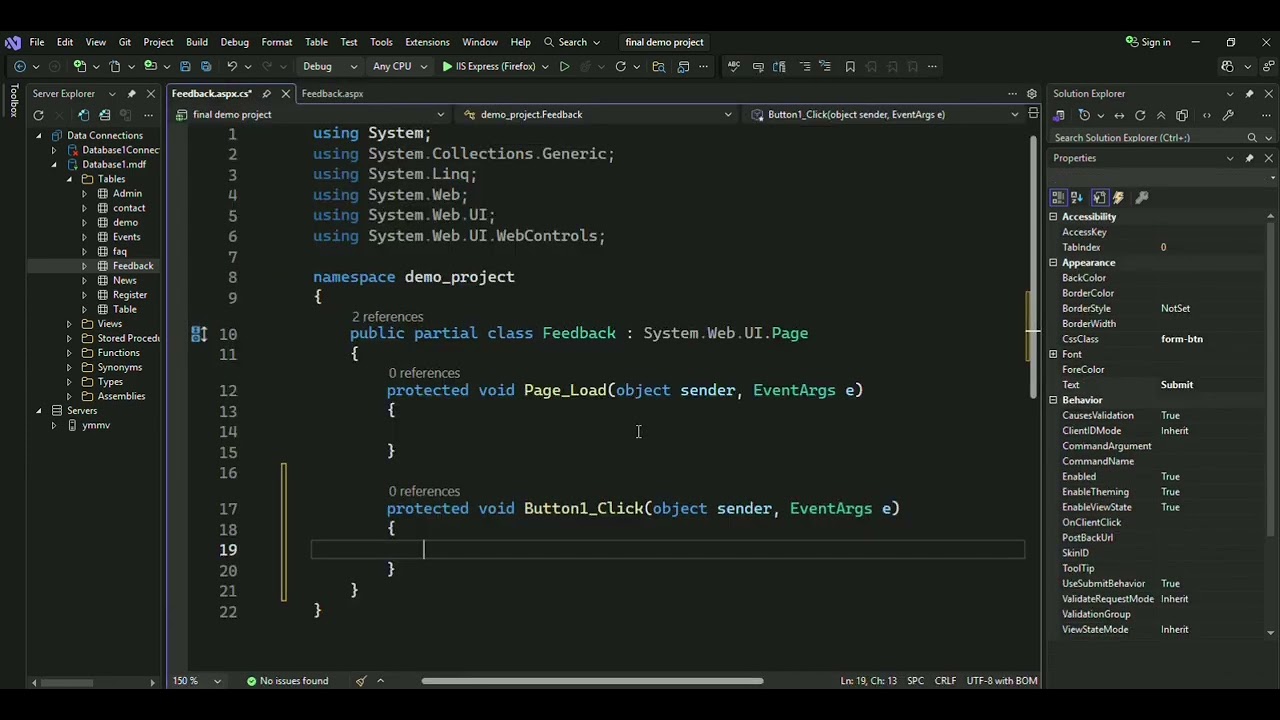Click the editor horizontal scrollbar
The height and width of the screenshot is (720, 1280).
593,682
